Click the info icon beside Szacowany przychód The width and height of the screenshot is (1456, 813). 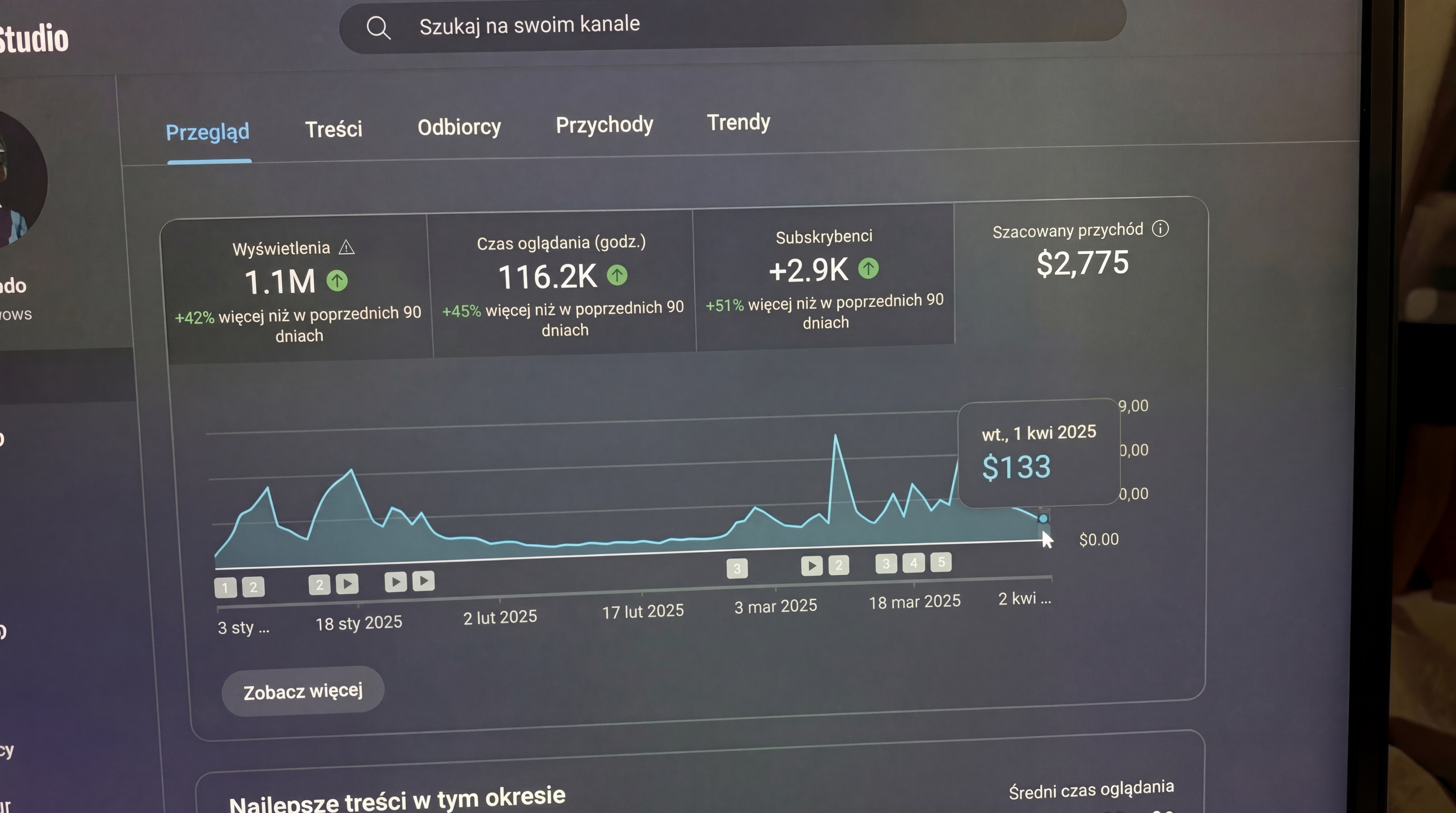(1161, 228)
